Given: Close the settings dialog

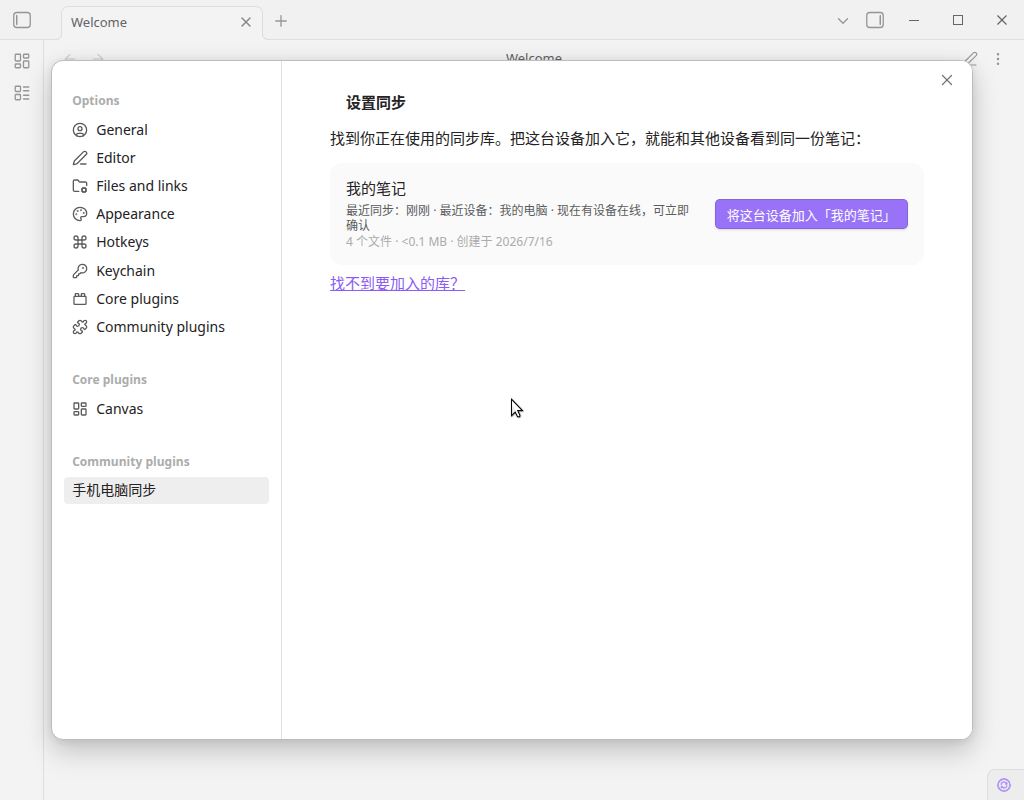Looking at the screenshot, I should pyautogui.click(x=947, y=80).
